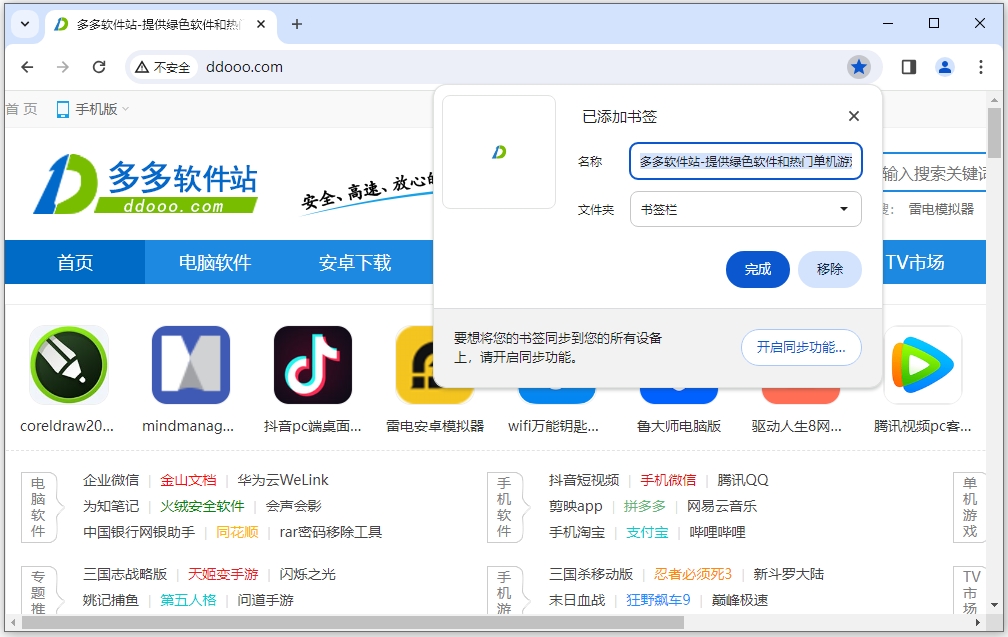Open the 三国志战略版 link

(x=125, y=574)
